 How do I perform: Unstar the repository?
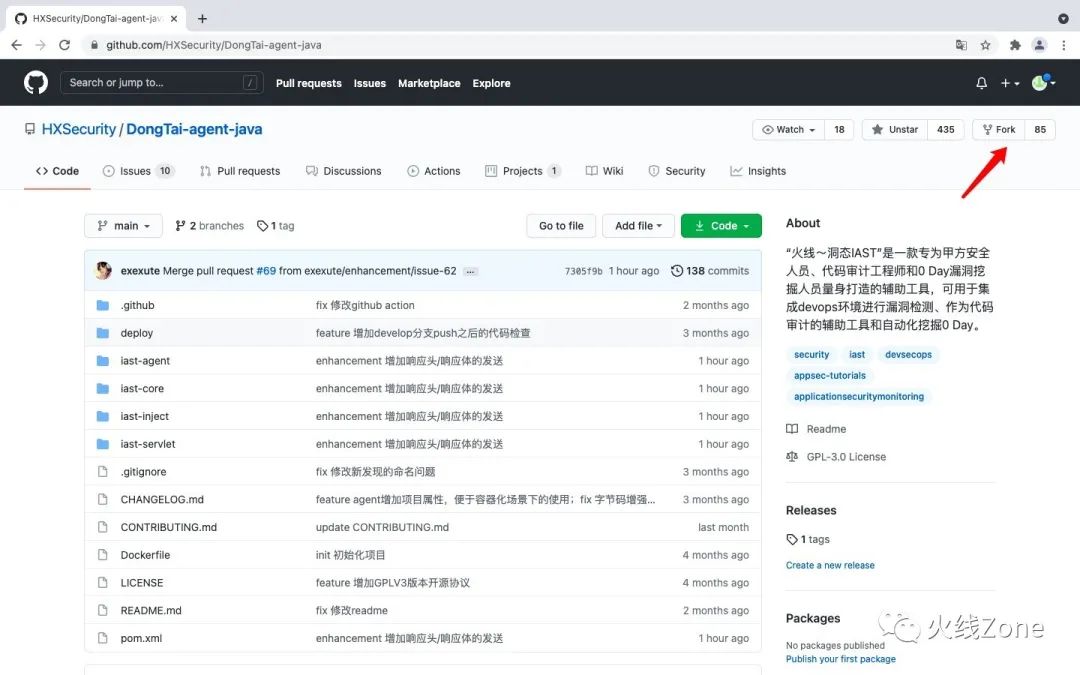[x=895, y=129]
